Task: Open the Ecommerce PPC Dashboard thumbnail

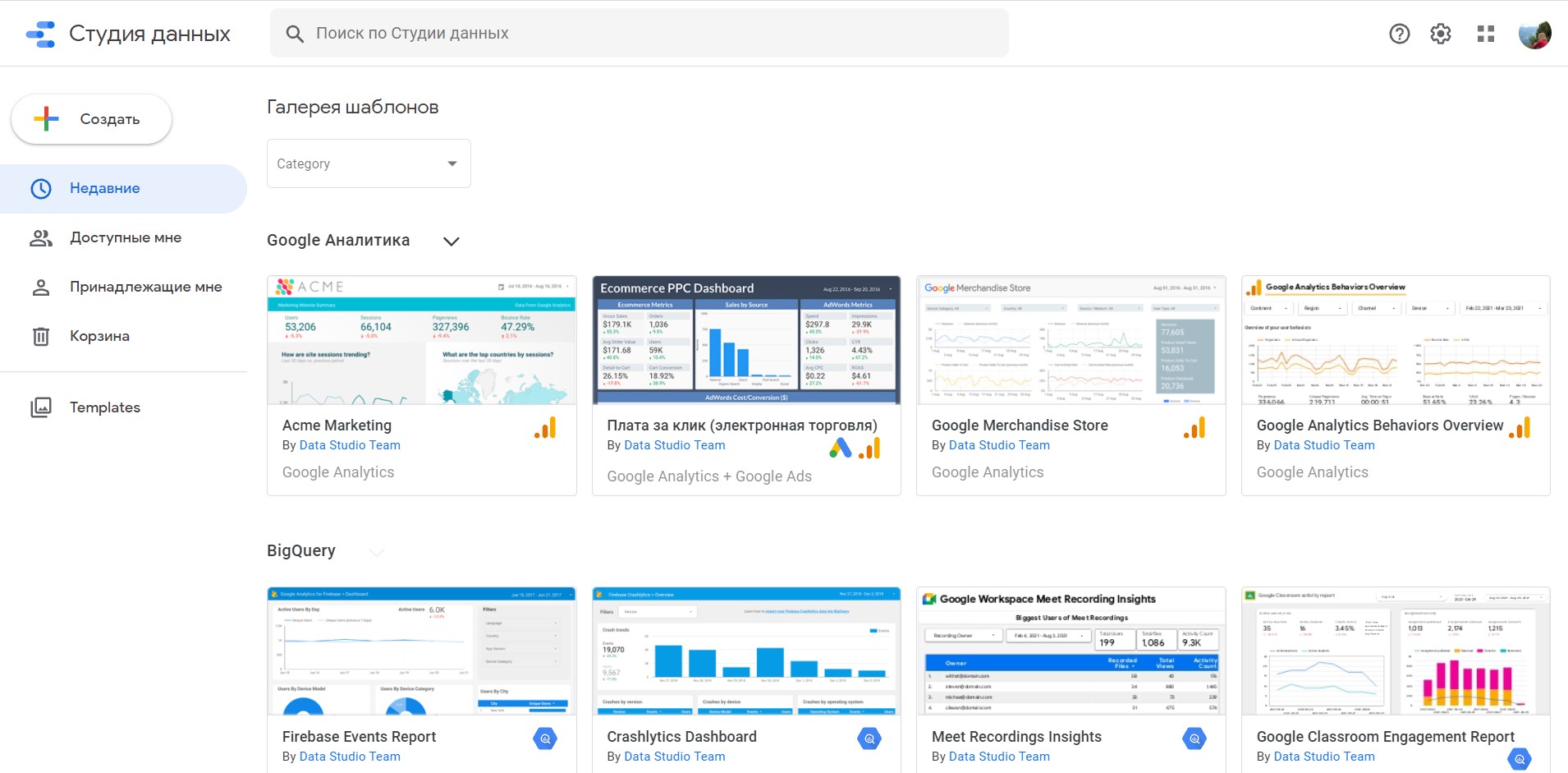Action: 746,340
